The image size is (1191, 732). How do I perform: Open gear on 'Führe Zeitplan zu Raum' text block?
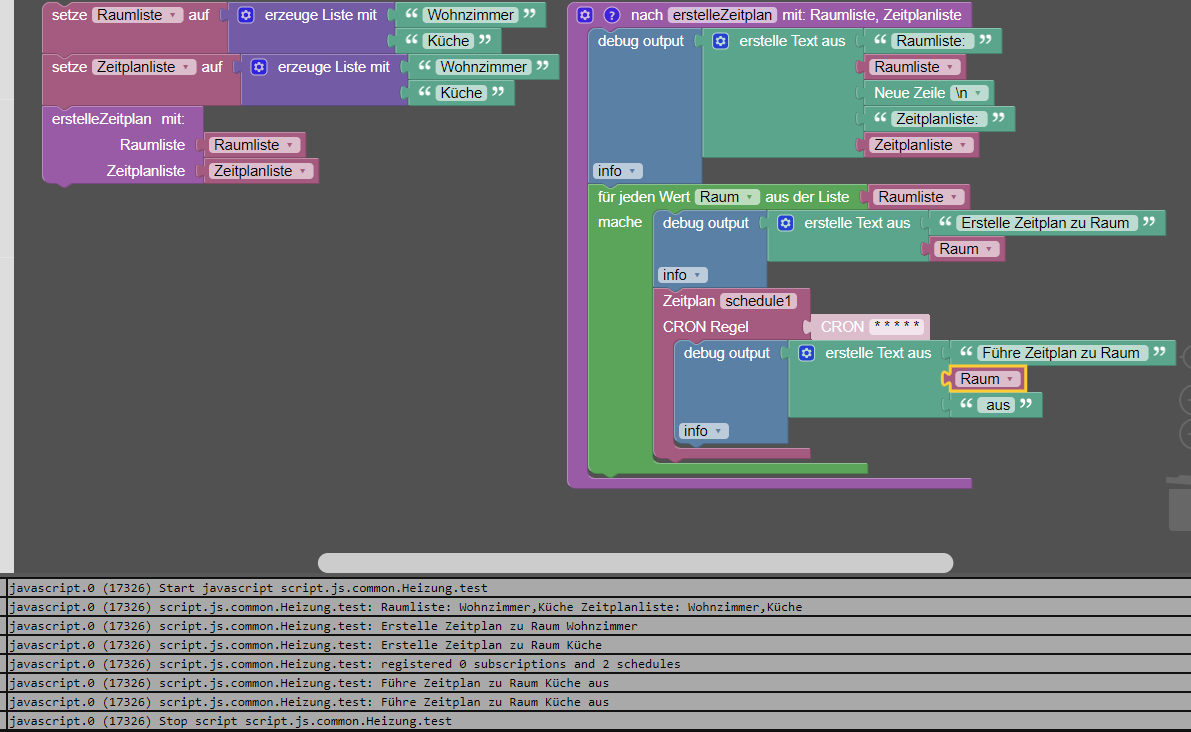[807, 353]
